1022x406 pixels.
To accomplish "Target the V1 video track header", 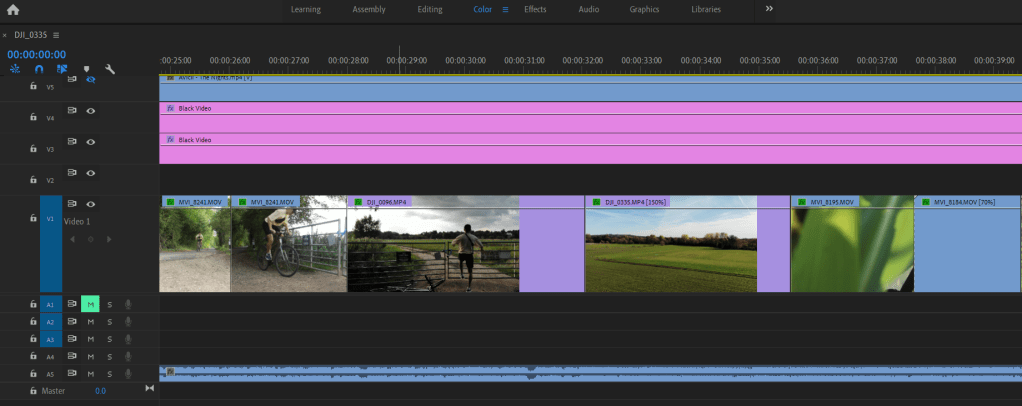I will (x=51, y=244).
